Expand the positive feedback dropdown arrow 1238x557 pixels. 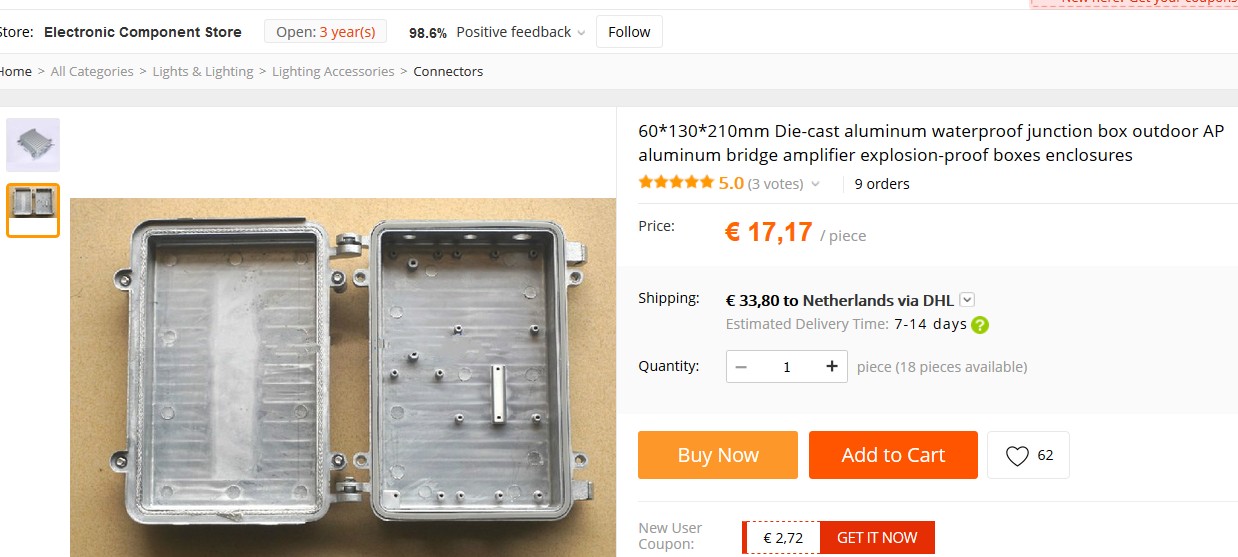click(581, 33)
